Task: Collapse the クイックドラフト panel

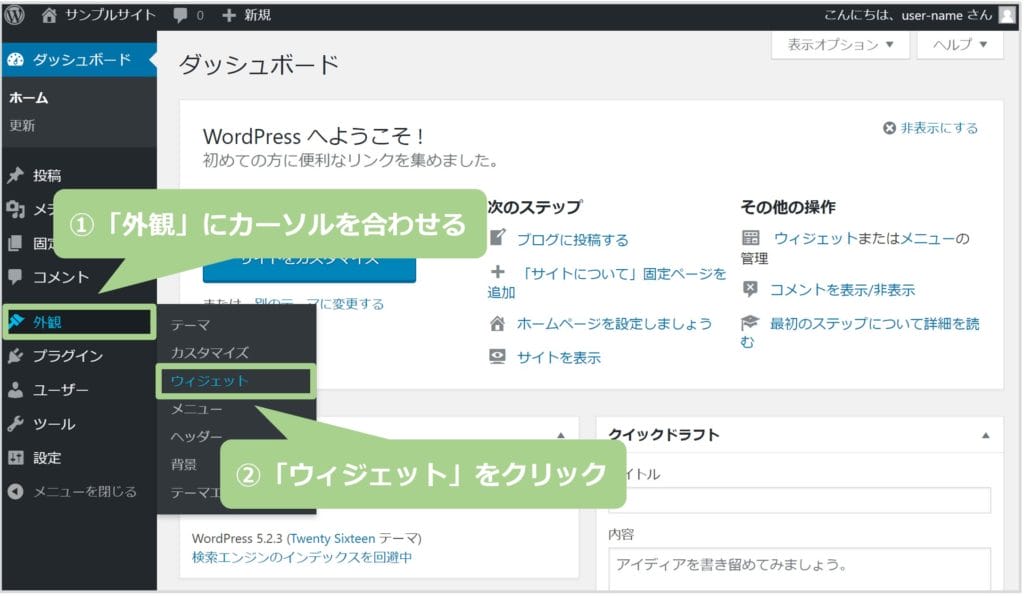Action: click(x=985, y=435)
